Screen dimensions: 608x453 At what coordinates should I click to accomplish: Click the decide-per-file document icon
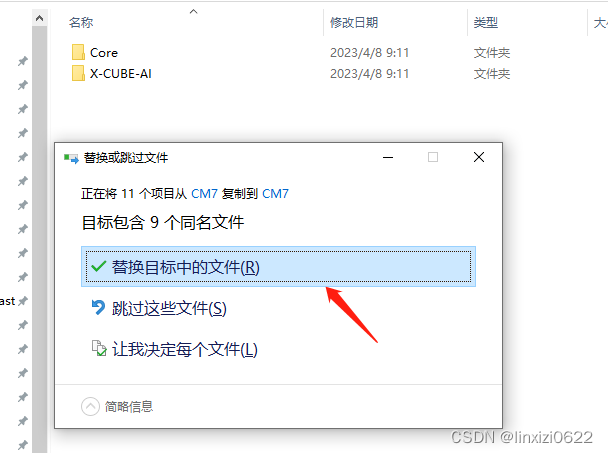pyautogui.click(x=99, y=348)
